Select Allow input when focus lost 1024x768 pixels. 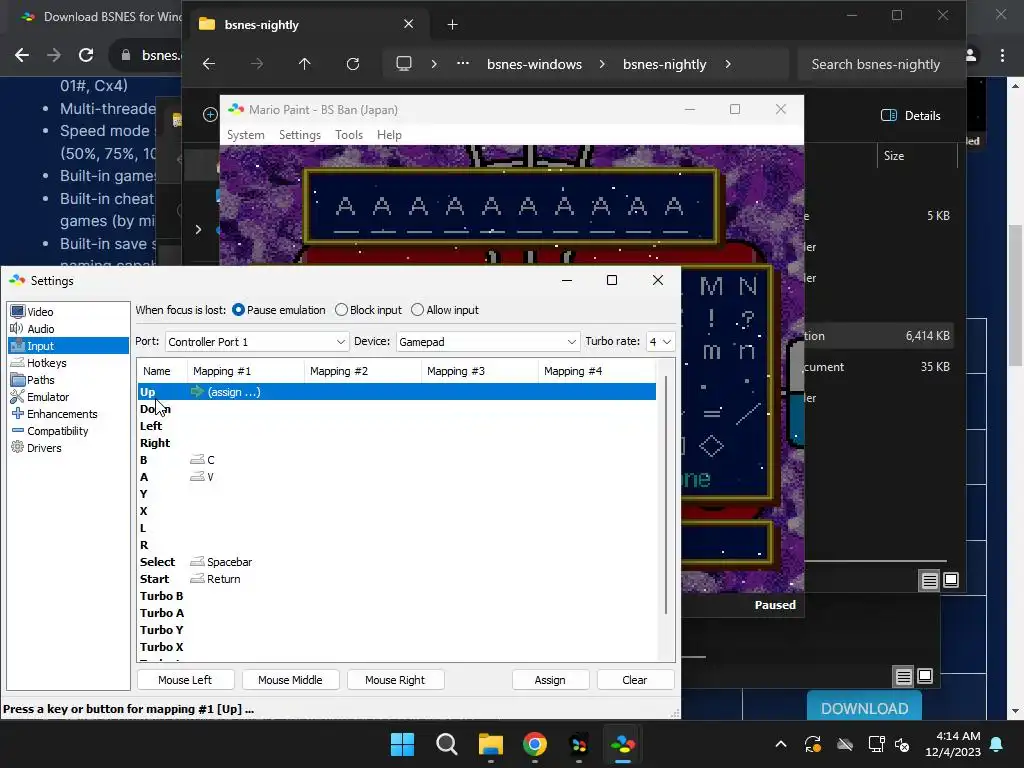coord(445,310)
